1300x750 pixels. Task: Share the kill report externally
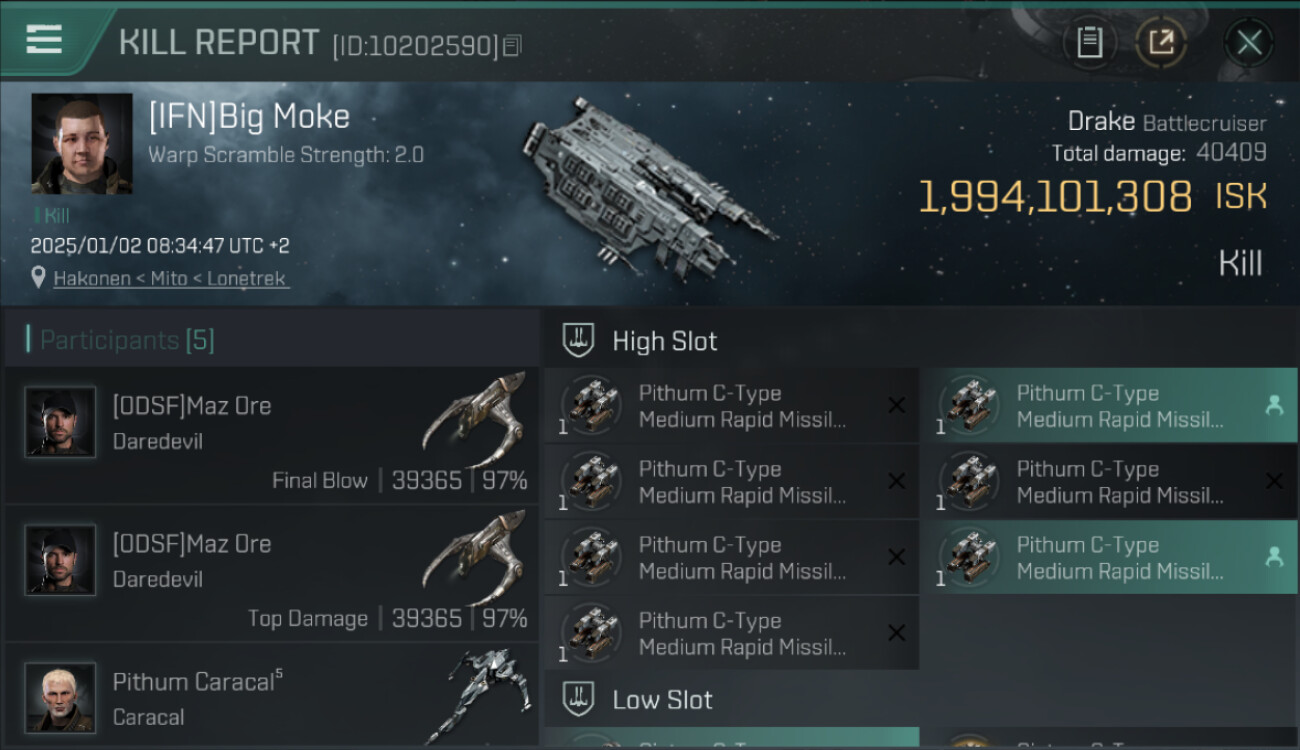click(1161, 42)
